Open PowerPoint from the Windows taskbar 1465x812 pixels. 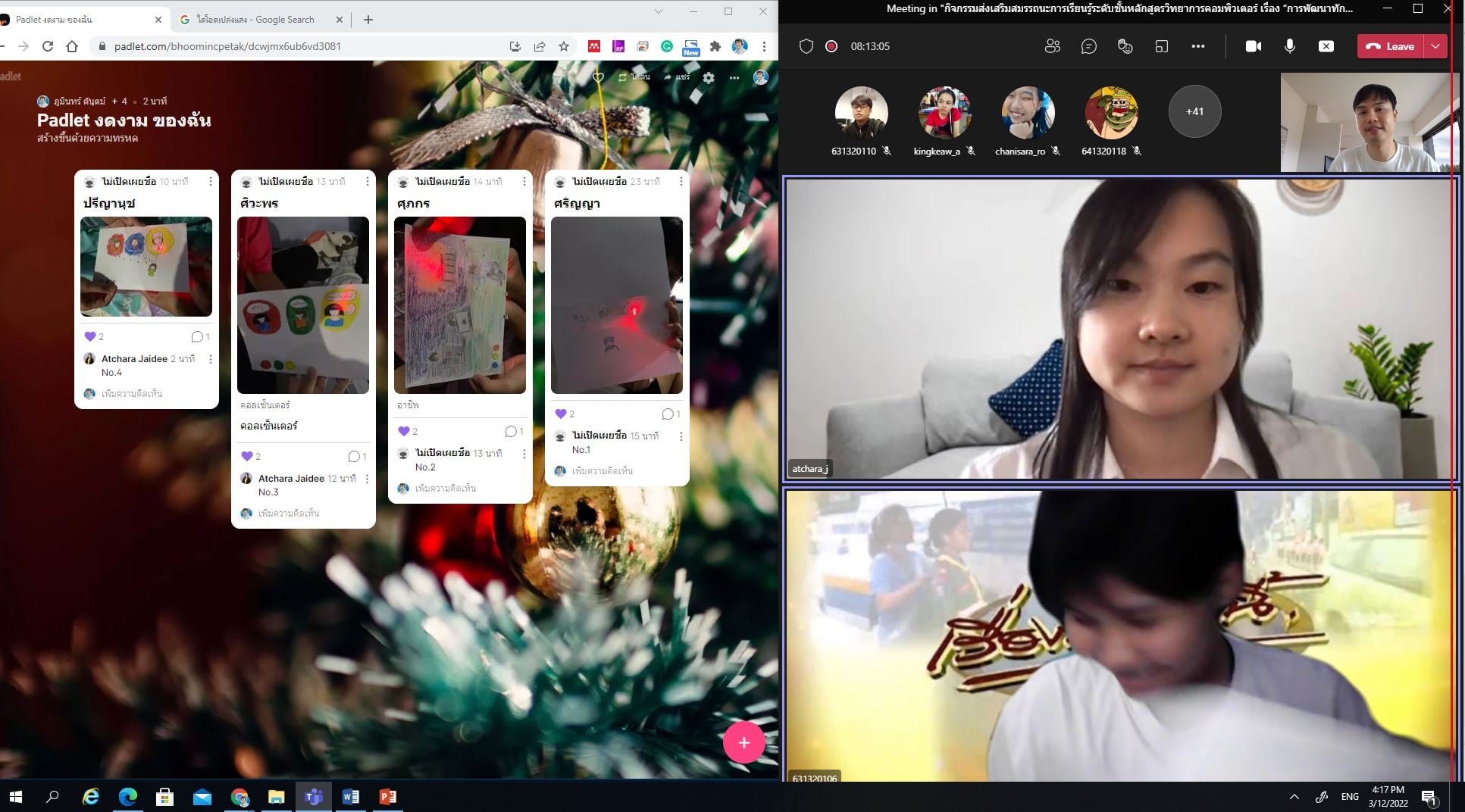(x=387, y=797)
